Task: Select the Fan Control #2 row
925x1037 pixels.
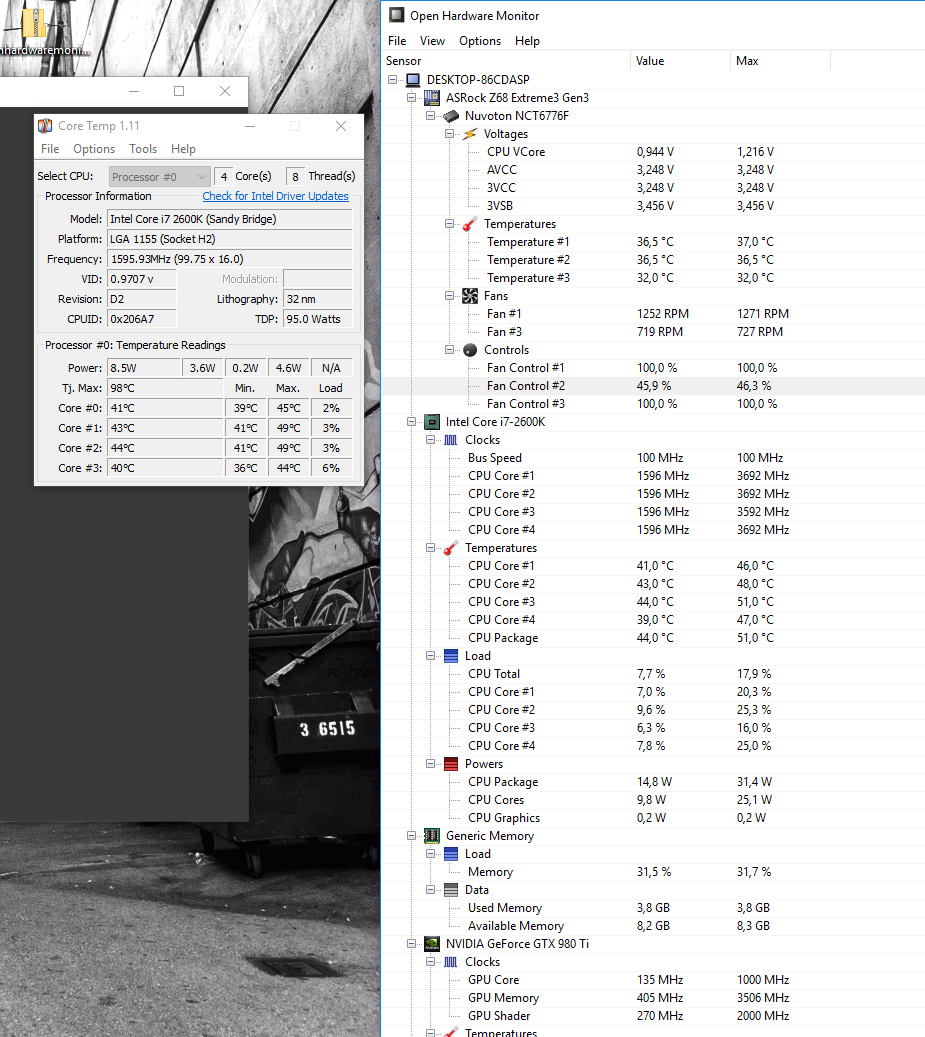Action: [653, 386]
